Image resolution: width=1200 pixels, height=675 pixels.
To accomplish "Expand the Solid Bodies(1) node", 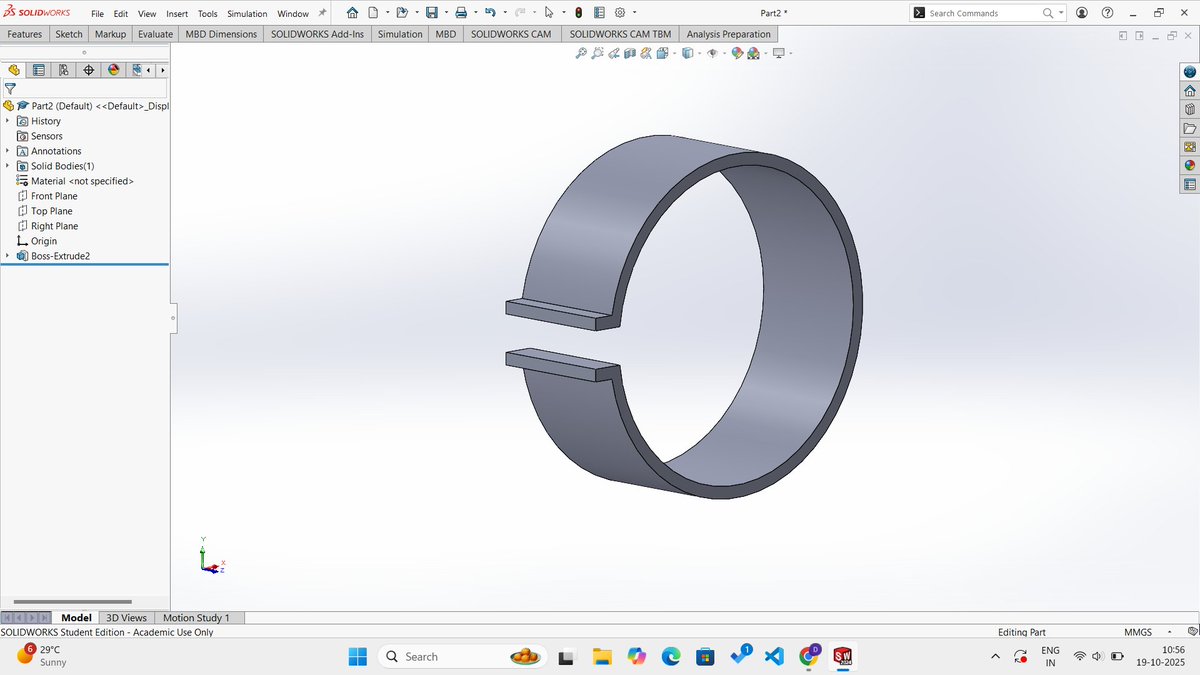I will (x=8, y=166).
